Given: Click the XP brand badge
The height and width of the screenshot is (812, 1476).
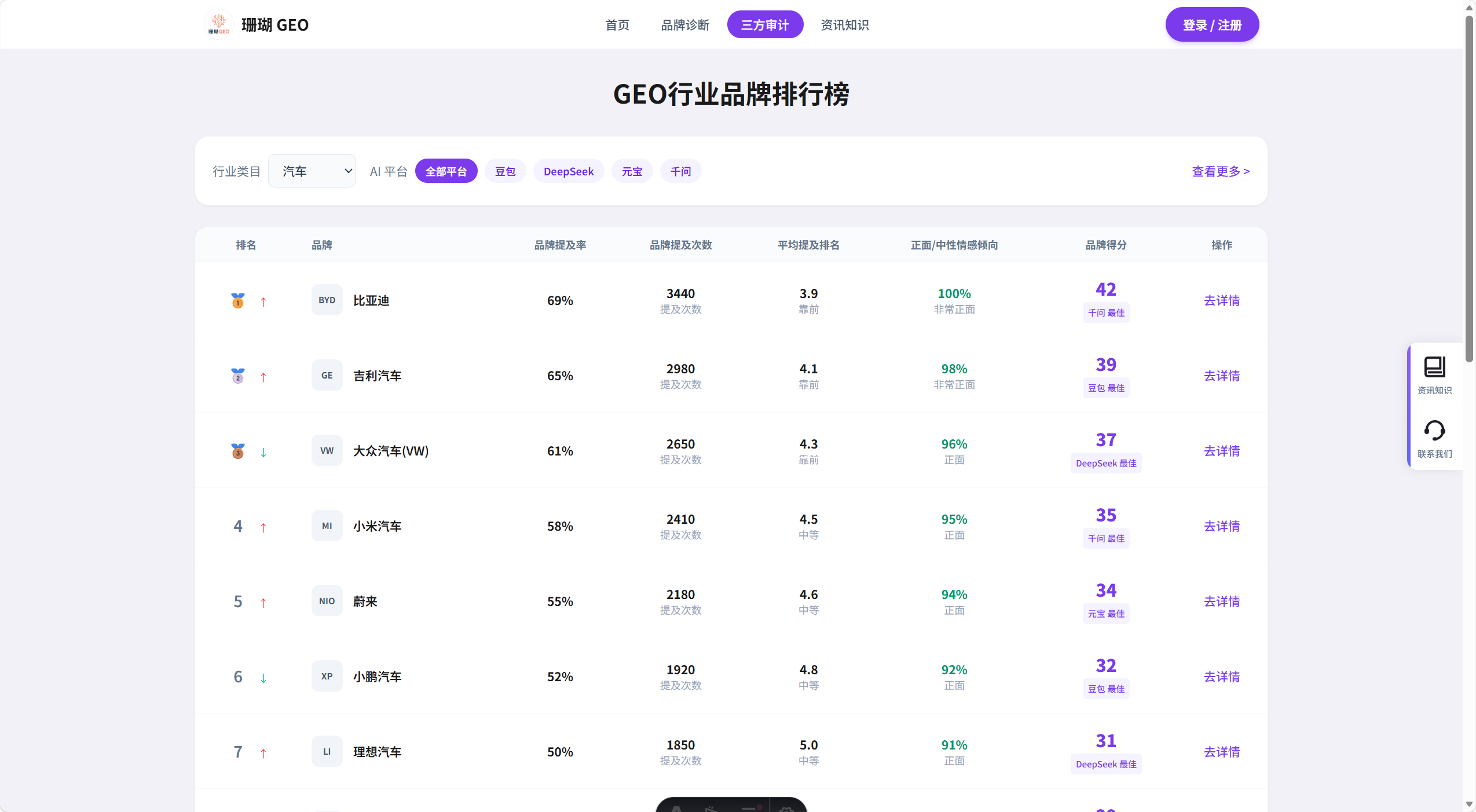Looking at the screenshot, I should [x=327, y=676].
